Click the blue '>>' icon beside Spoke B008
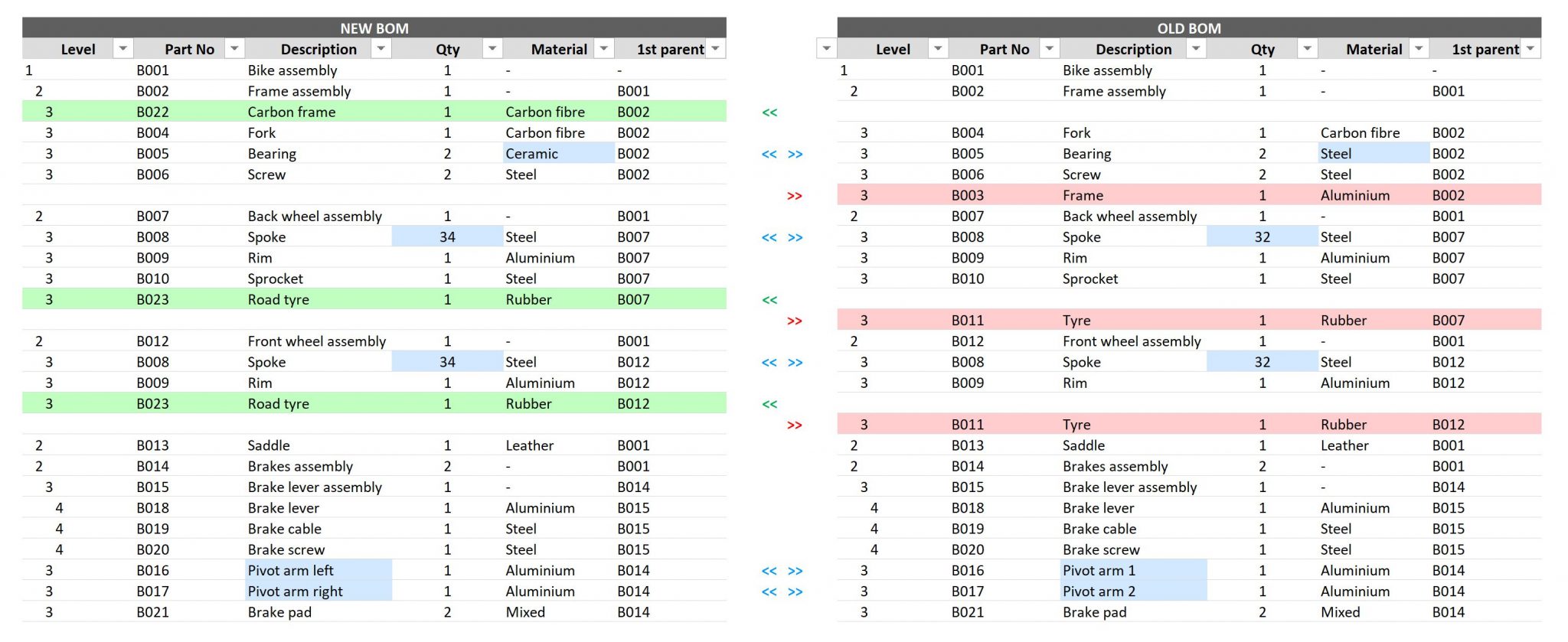The height and width of the screenshot is (642, 1568). 795,237
